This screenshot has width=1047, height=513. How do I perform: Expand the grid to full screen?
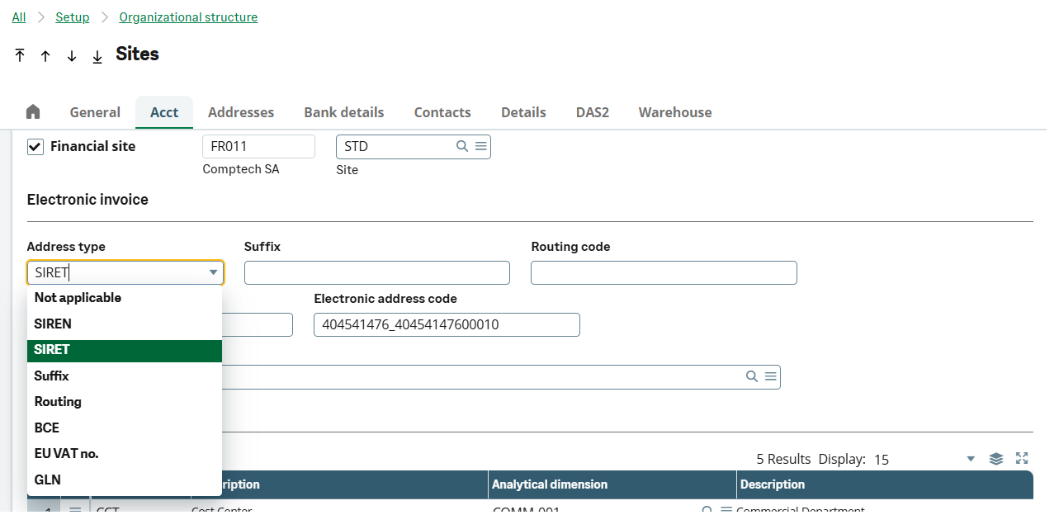point(1022,458)
